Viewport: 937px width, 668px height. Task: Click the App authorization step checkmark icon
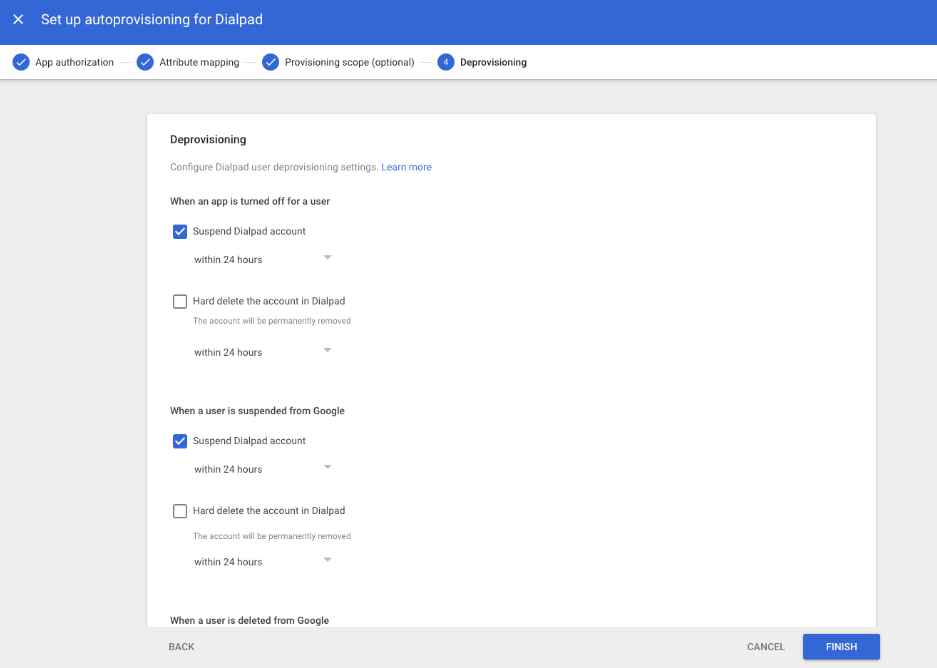point(21,62)
